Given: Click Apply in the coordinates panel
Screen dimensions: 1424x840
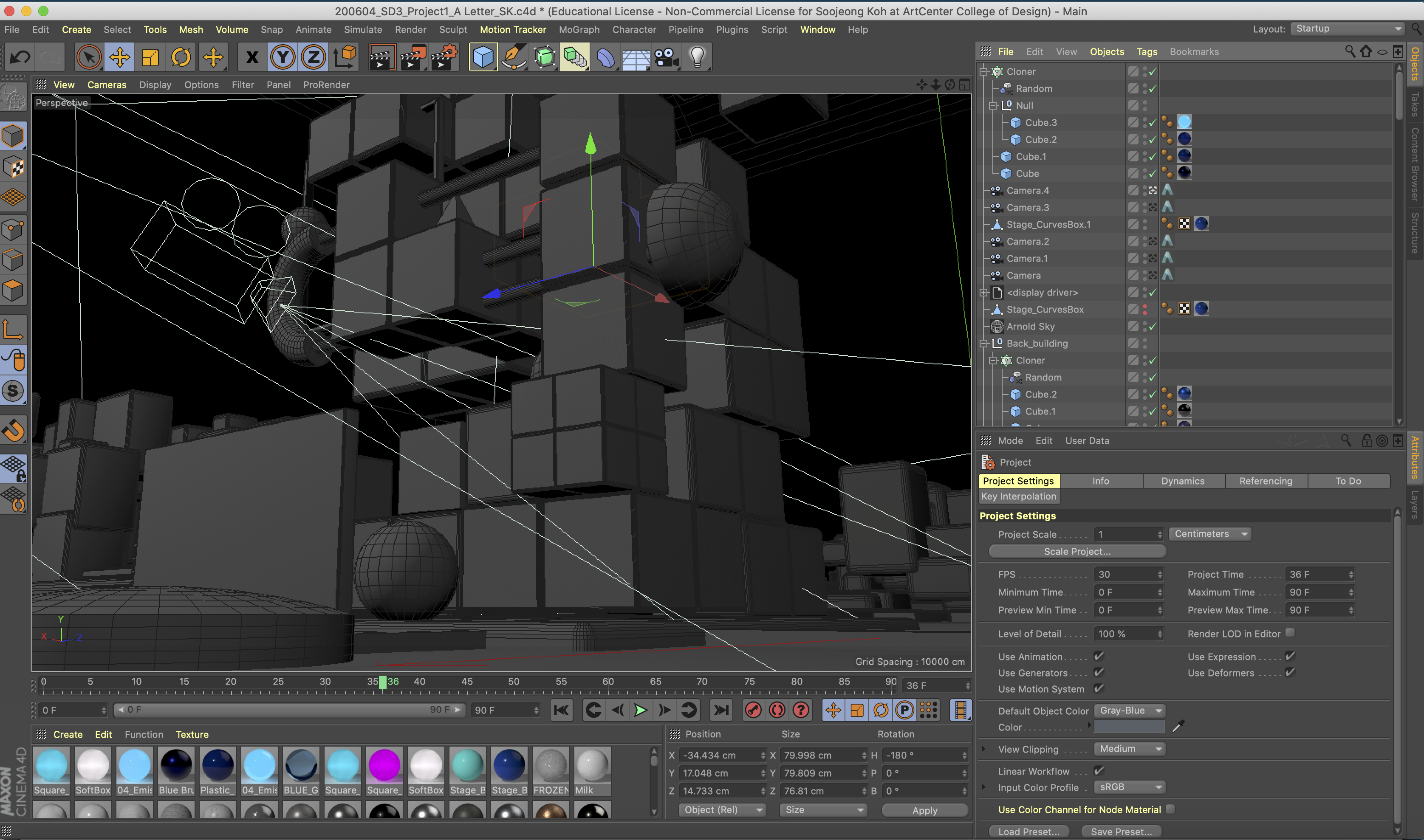Looking at the screenshot, I should click(924, 810).
